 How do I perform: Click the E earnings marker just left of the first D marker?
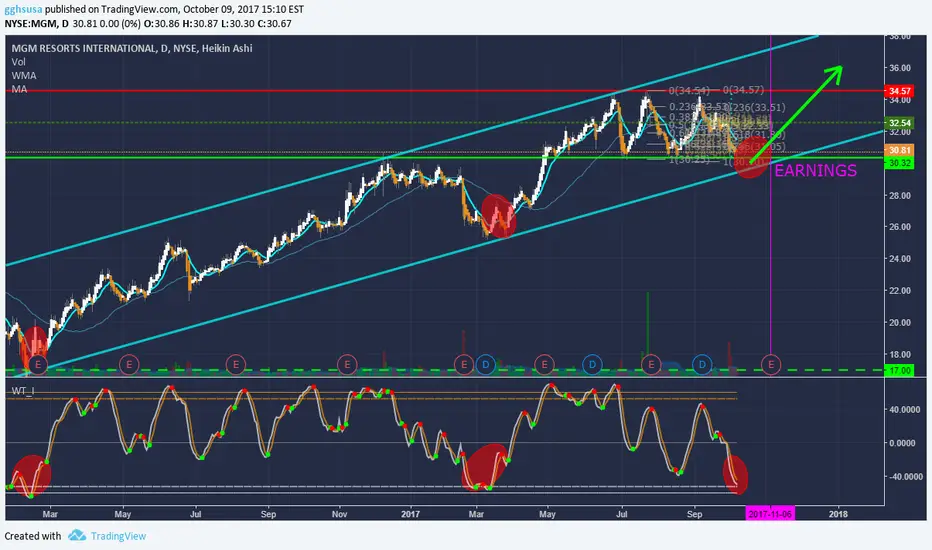pos(464,364)
